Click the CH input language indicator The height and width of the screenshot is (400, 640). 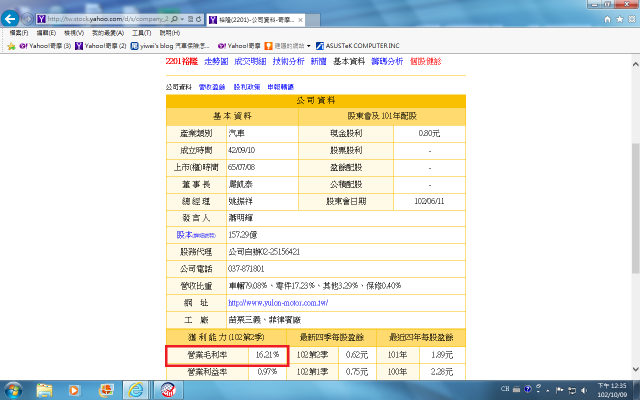(505, 389)
